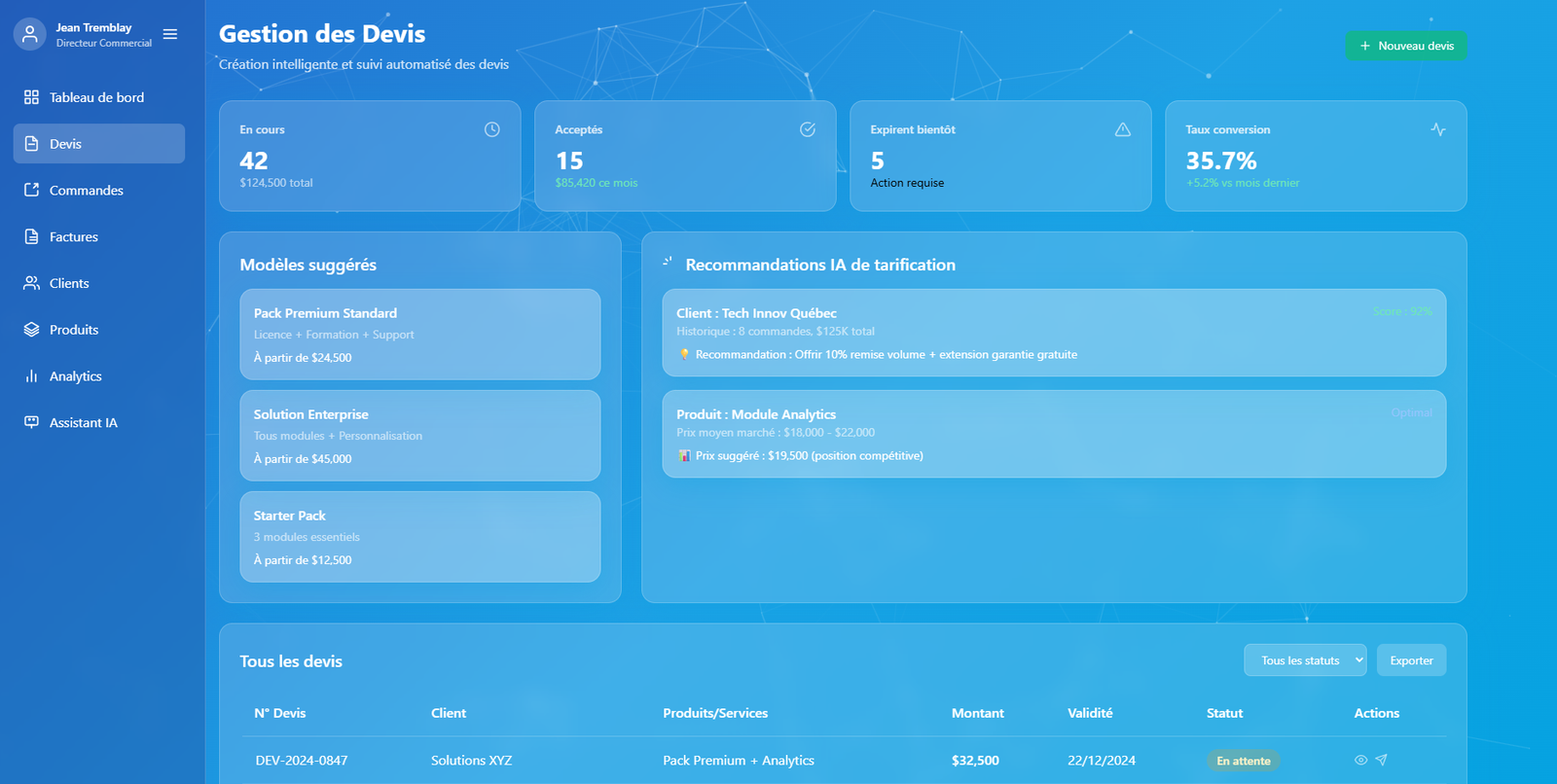Click the send icon for DEV-2024-0847

1381,760
